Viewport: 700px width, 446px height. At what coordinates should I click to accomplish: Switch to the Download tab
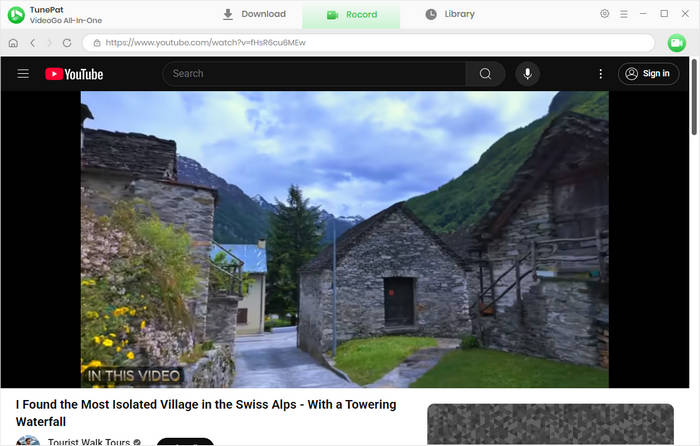pyautogui.click(x=254, y=14)
